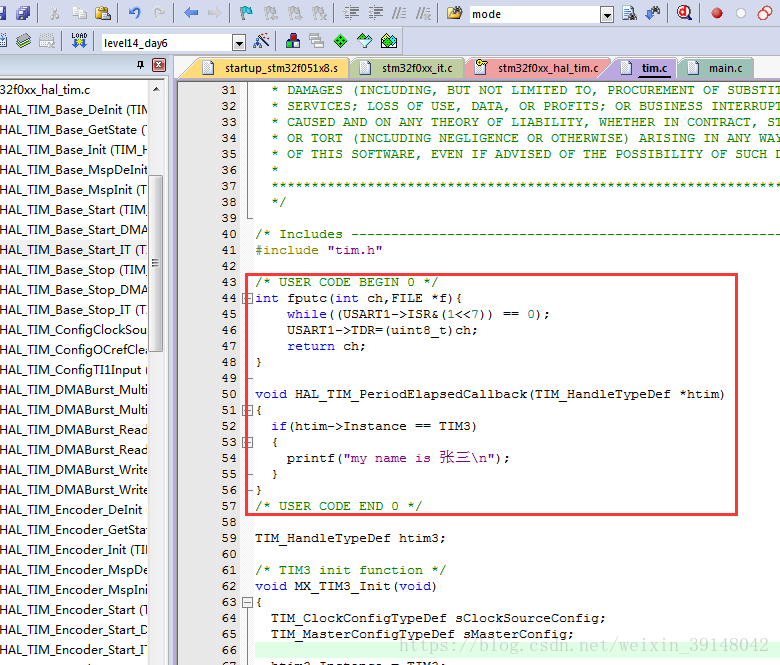Toggle breakpoint with the red dot
The image size is (780, 665).
[x=717, y=13]
